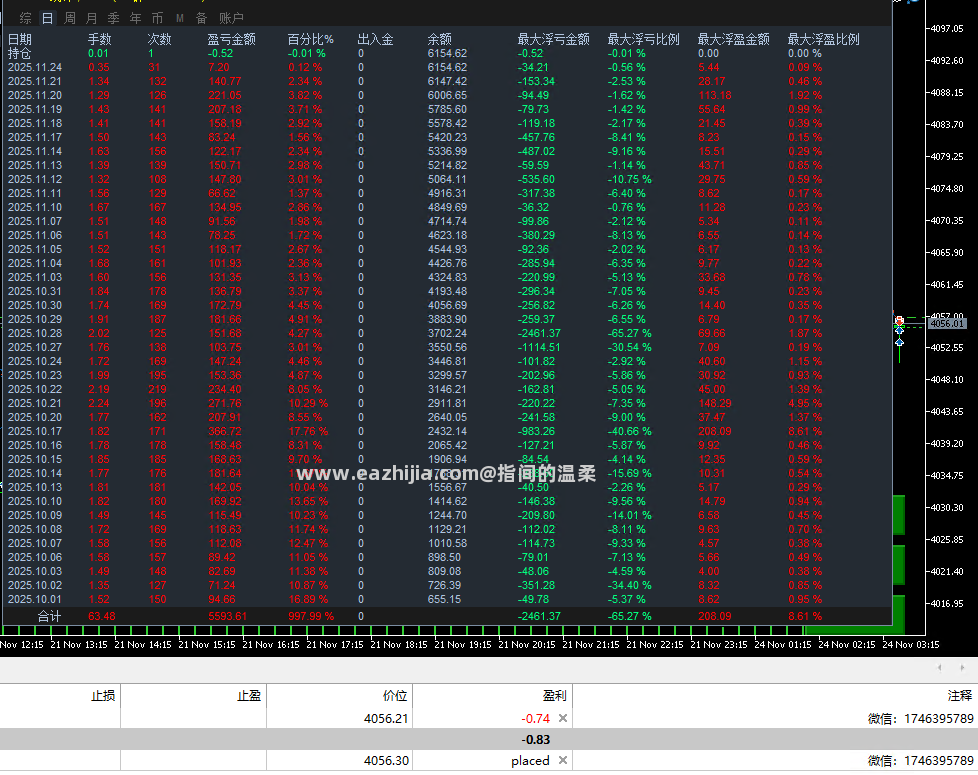
Task: Select the 2025.10.28 date row
Action: click(x=446, y=334)
